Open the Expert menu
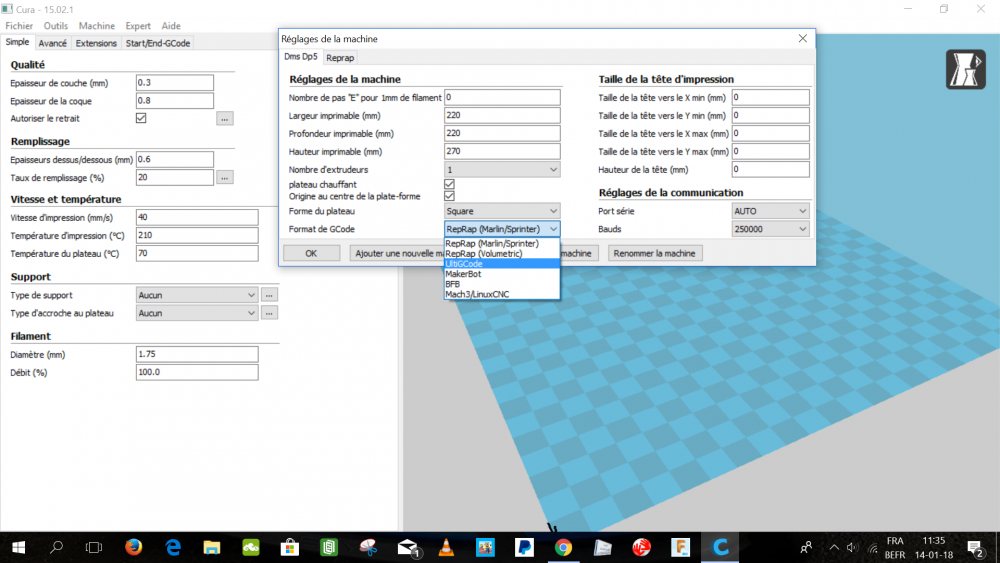Viewport: 1000px width, 563px height. 138,26
